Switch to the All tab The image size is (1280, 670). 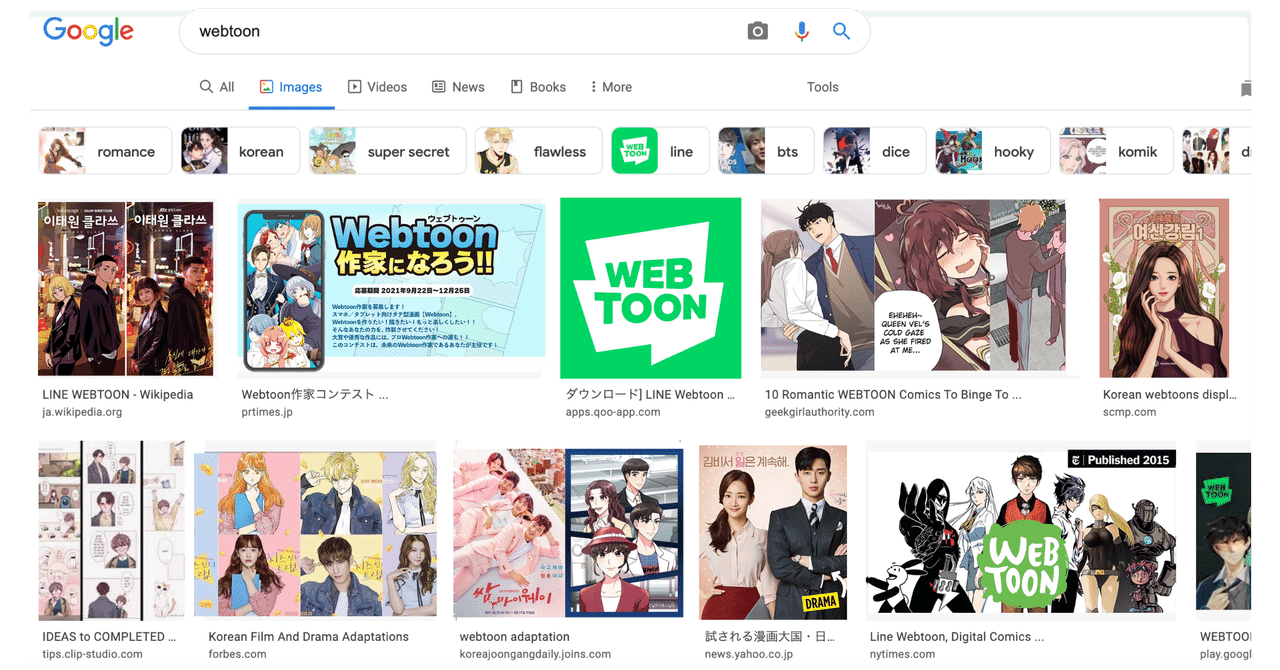coord(217,87)
